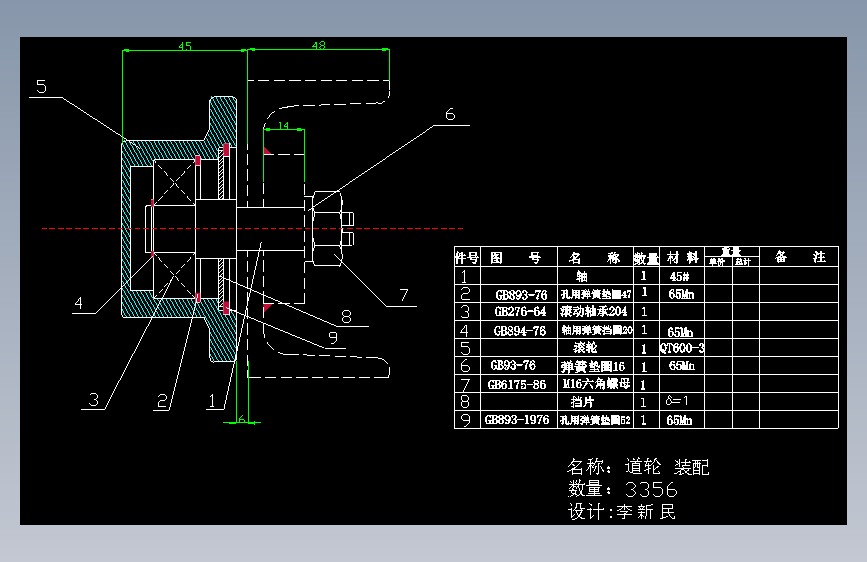The height and width of the screenshot is (562, 867).
Task: Click the '滚轮' name cell
Action: 585,347
